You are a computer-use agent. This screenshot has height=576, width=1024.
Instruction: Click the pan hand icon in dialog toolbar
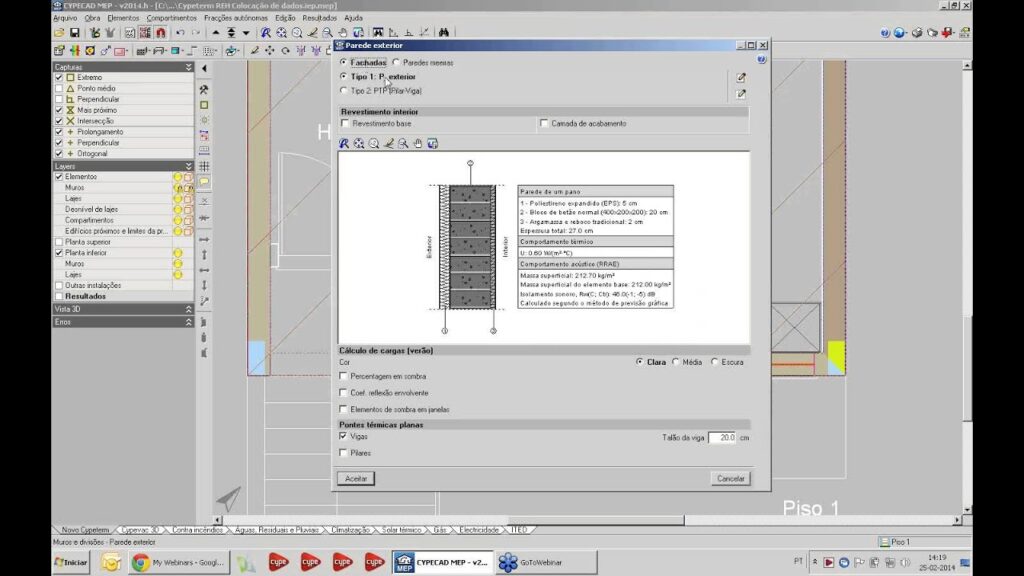click(x=418, y=144)
